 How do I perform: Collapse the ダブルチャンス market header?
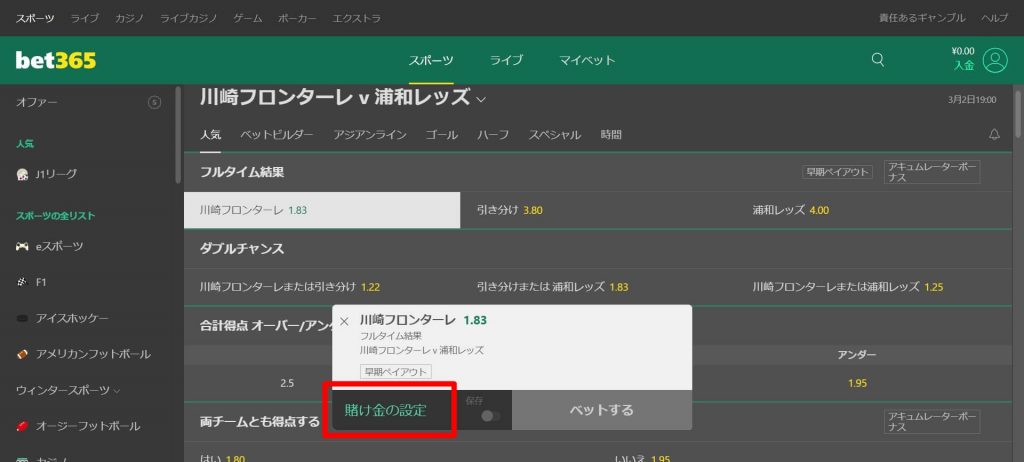242,249
